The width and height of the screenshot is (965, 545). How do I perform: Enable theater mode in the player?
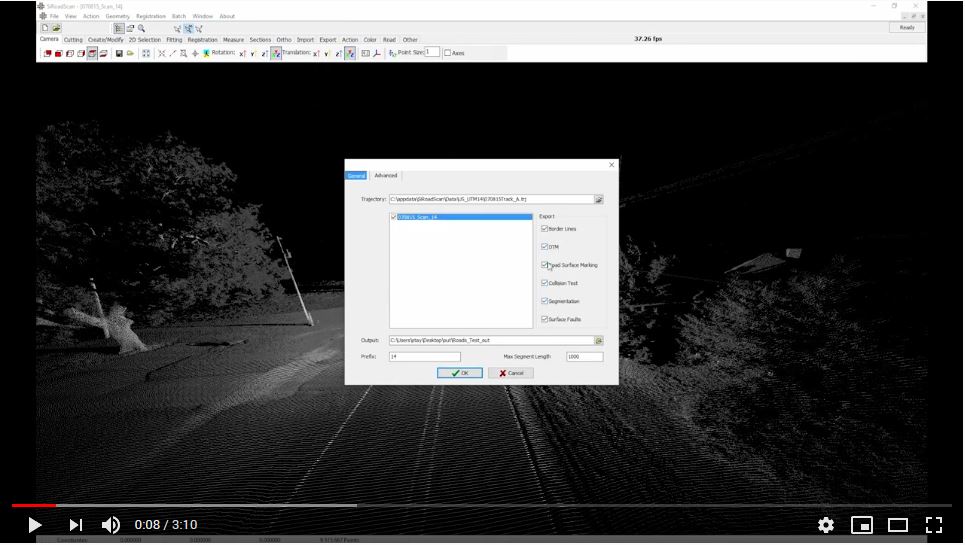(898, 525)
